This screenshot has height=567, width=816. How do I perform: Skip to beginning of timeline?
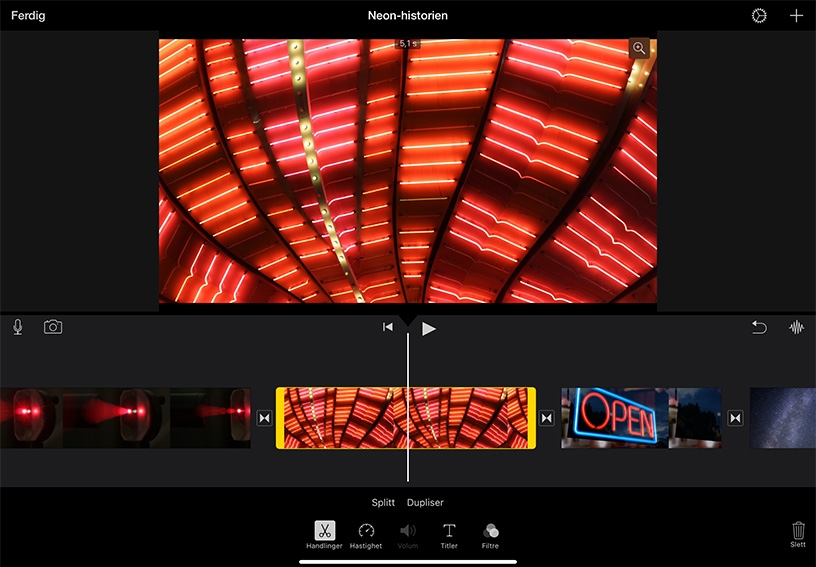pos(388,327)
